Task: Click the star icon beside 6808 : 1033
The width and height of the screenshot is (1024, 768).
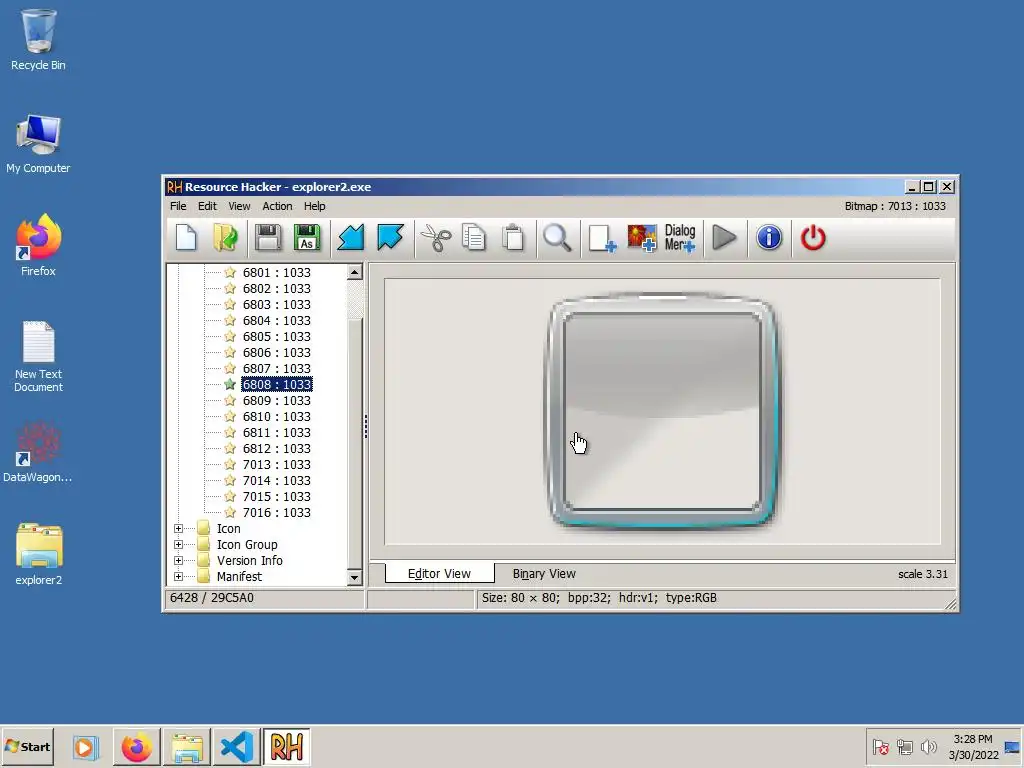Action: (x=230, y=385)
